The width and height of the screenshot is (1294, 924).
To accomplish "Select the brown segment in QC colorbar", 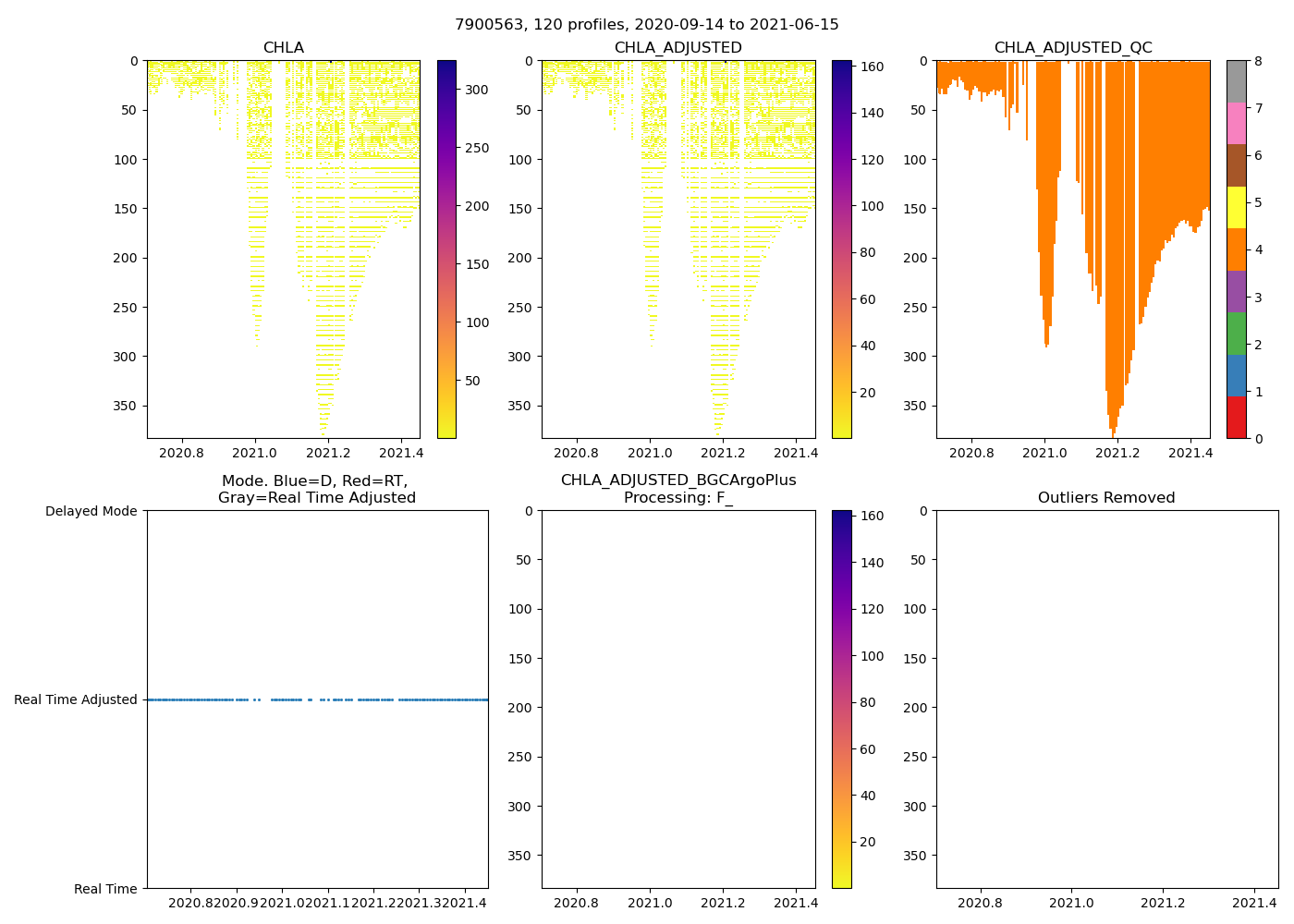I will [x=1236, y=165].
